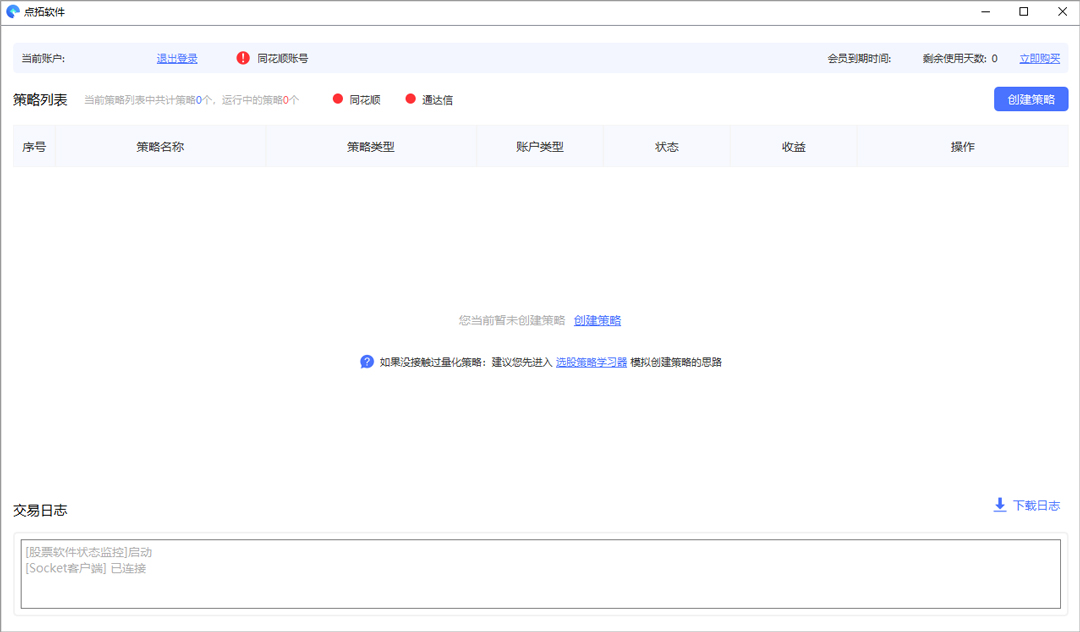1080x632 pixels.
Task: Select the 策略类型 column header
Action: point(371,147)
